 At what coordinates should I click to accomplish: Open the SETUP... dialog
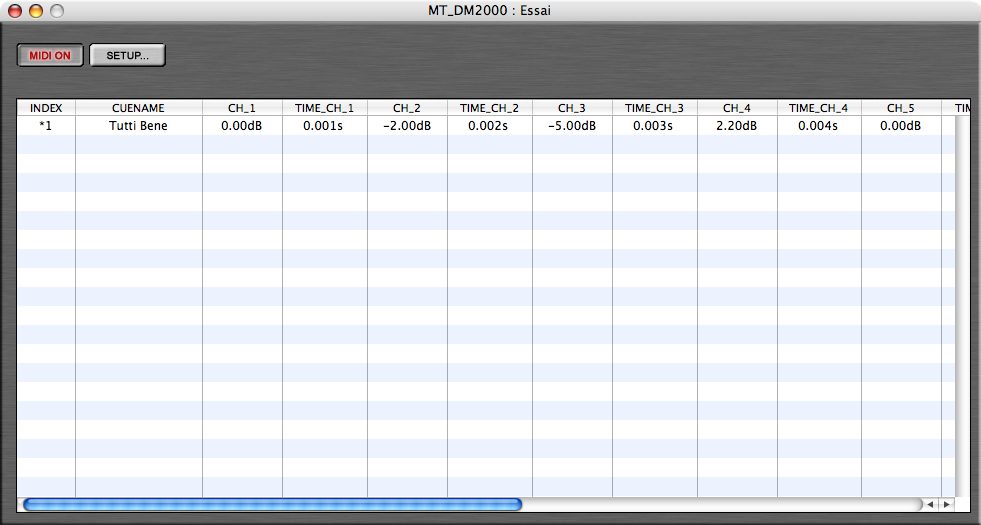point(128,55)
